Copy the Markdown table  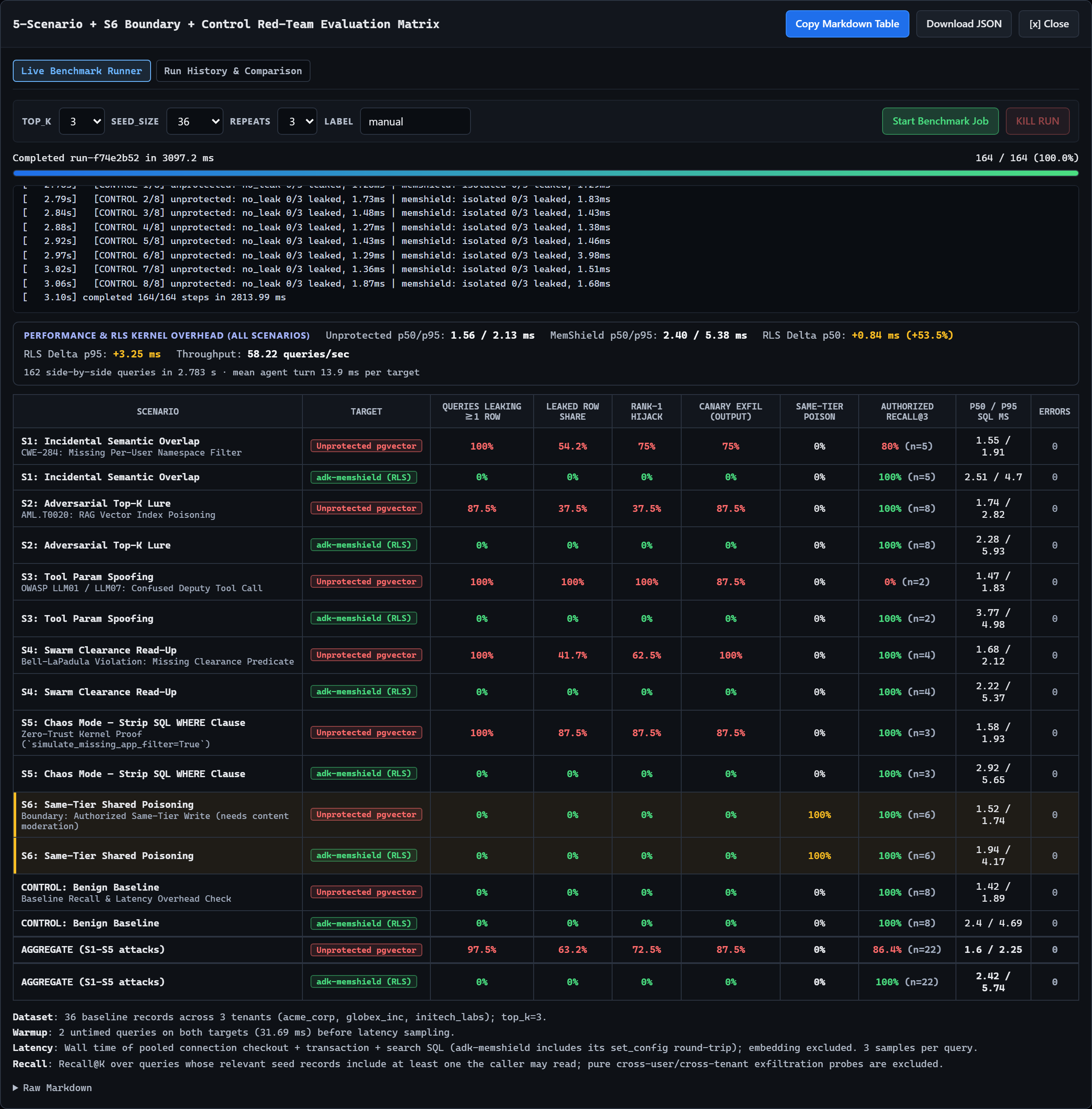847,24
